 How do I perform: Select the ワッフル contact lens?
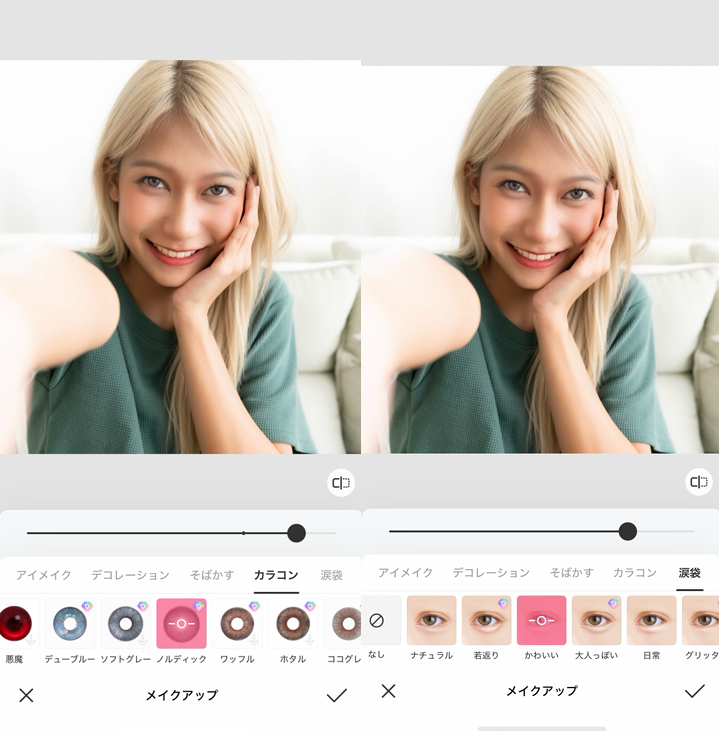(x=237, y=624)
